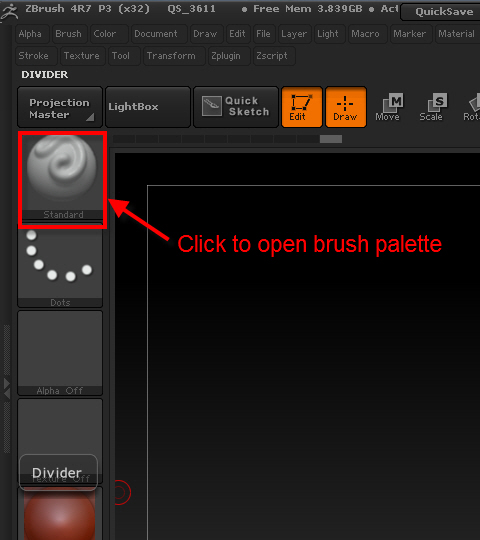Open the red material sphere selector

(x=60, y=513)
